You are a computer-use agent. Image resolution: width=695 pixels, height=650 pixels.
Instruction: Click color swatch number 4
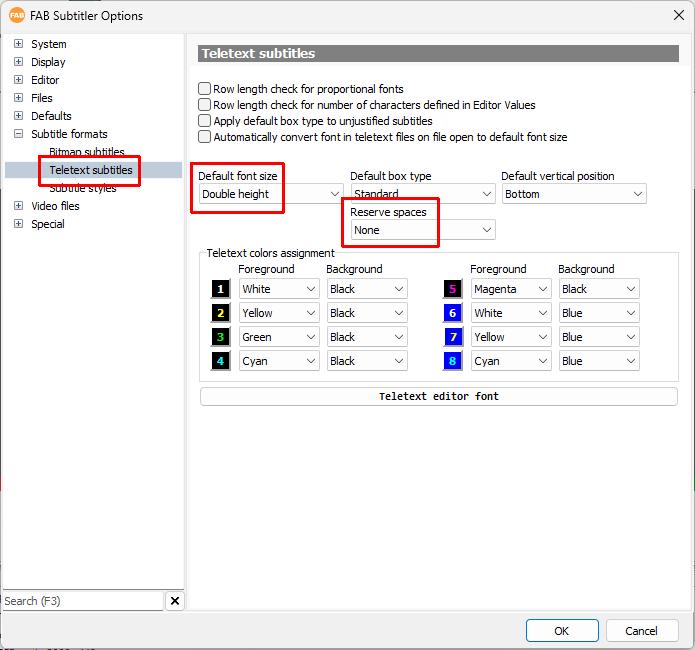(x=220, y=361)
